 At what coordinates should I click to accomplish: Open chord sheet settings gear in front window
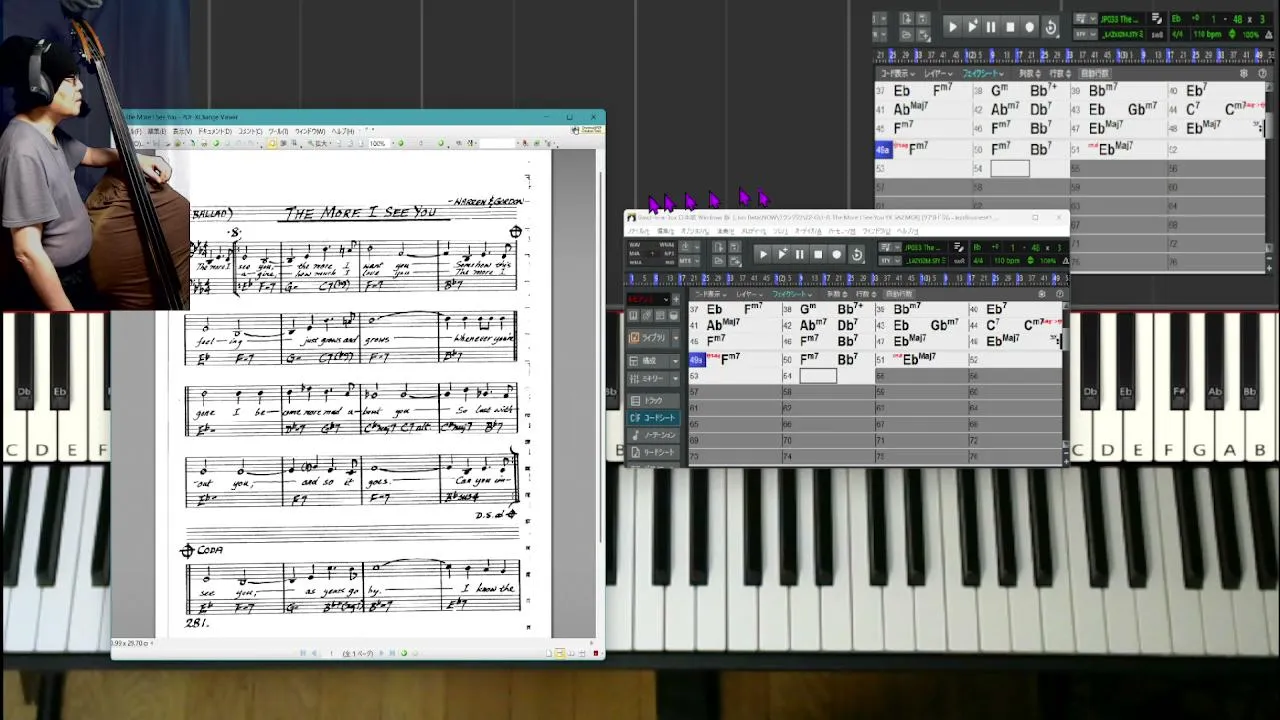pyautogui.click(x=1042, y=294)
